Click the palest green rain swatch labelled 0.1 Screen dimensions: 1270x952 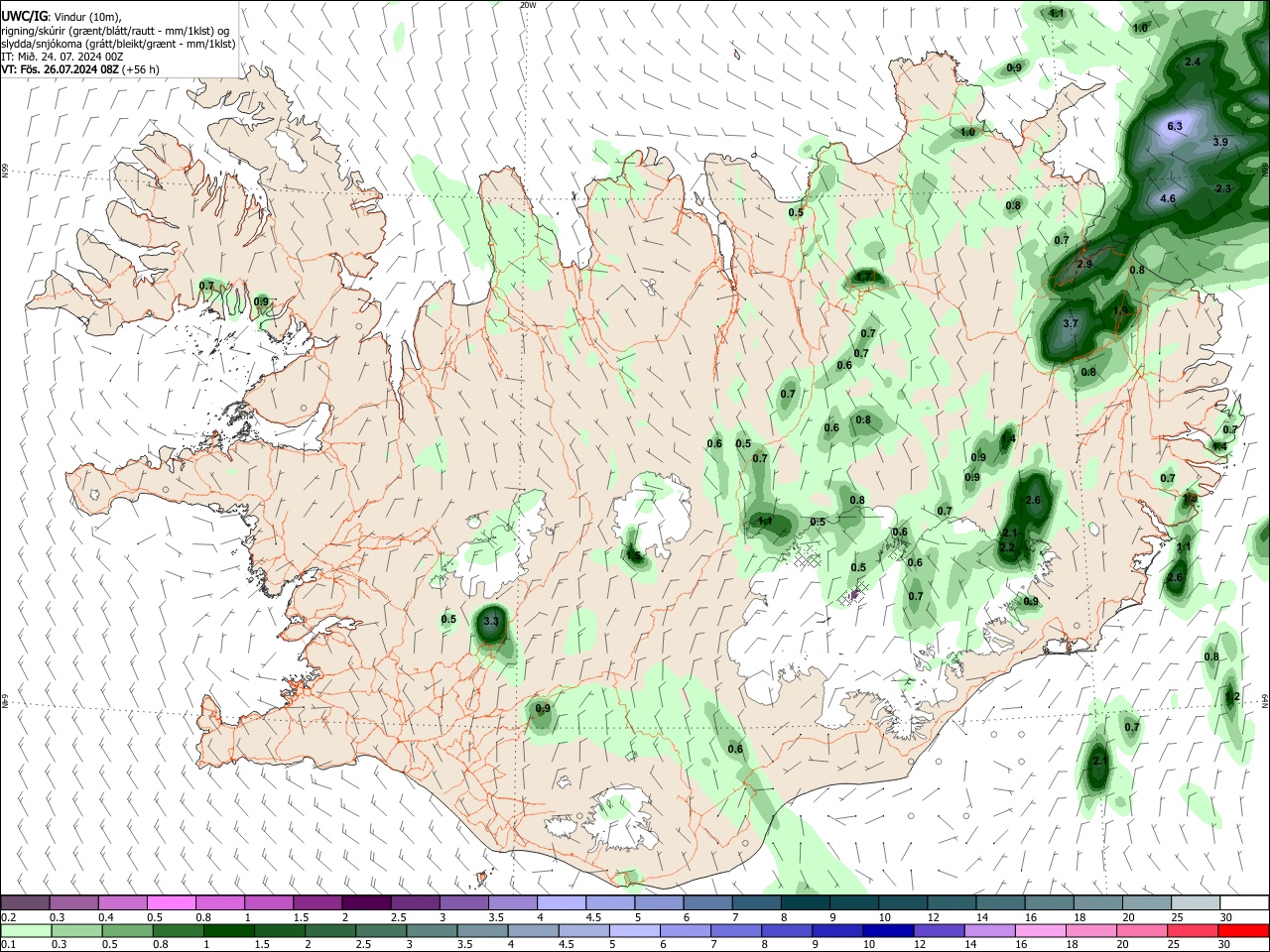click(25, 930)
